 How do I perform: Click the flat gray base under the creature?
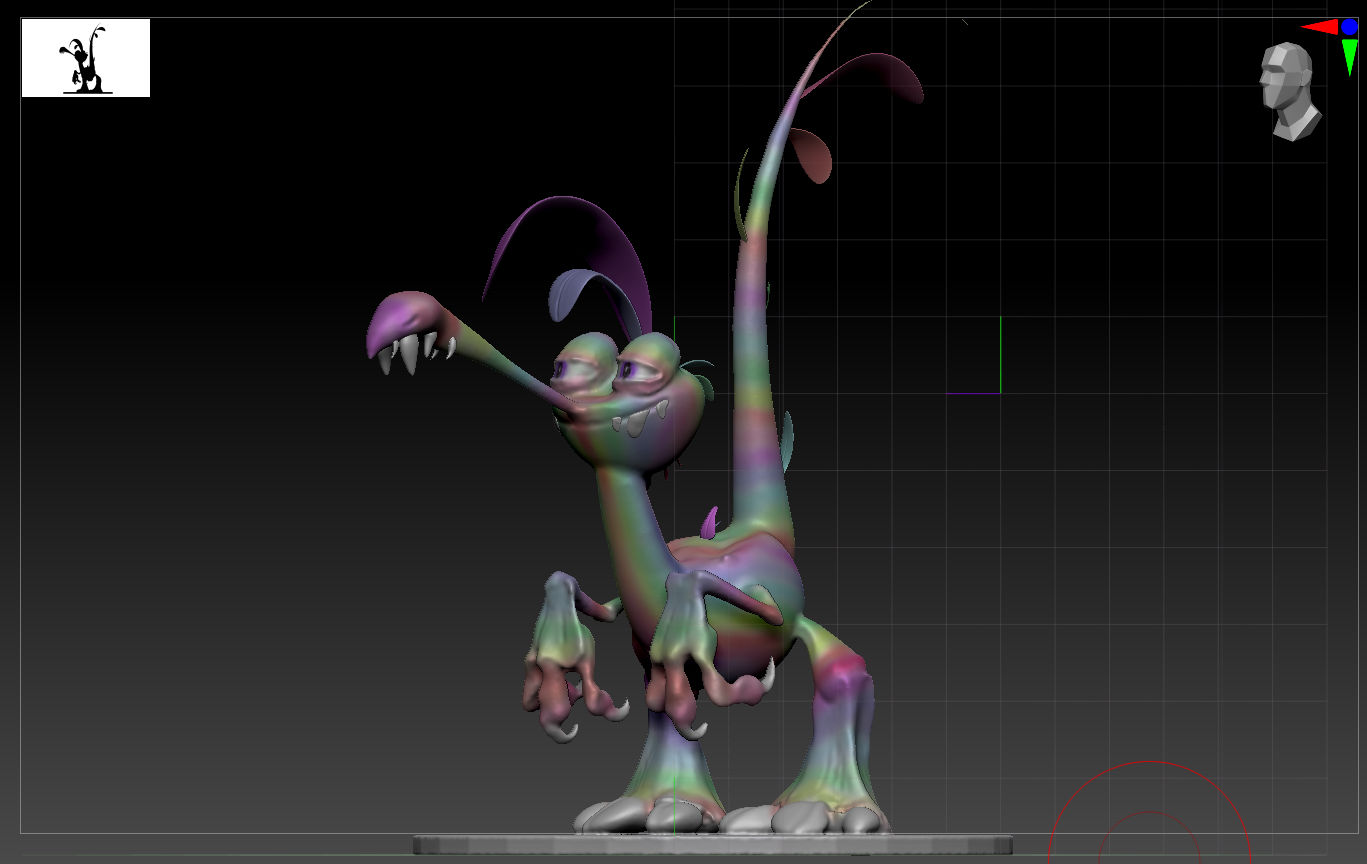click(x=712, y=845)
